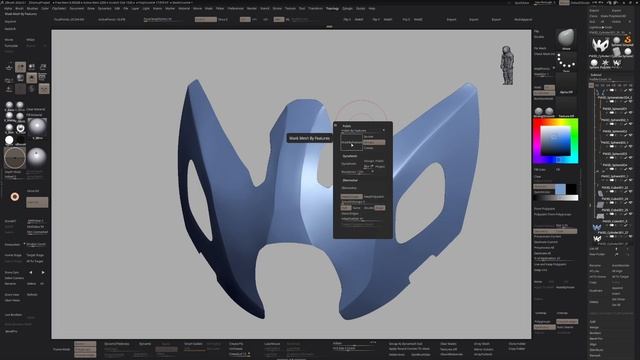Open the Help menu

pyautogui.click(x=372, y=8)
